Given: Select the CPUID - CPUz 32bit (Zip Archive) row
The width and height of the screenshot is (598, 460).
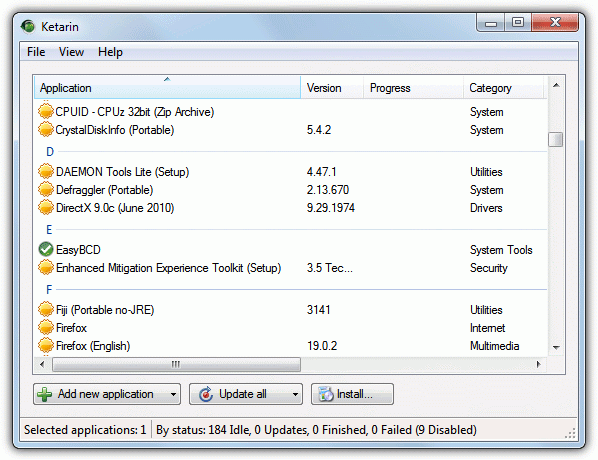Looking at the screenshot, I should pyautogui.click(x=291, y=112).
